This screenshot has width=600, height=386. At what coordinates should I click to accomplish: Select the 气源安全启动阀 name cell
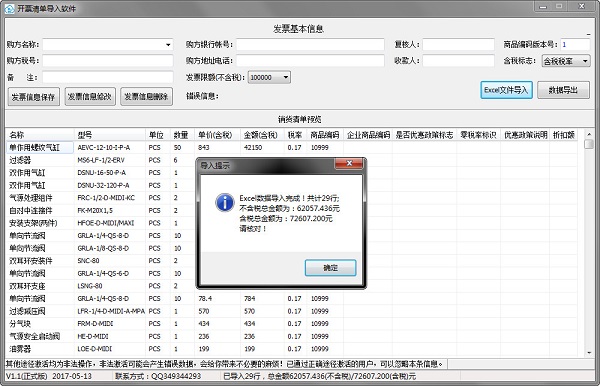coord(40,336)
